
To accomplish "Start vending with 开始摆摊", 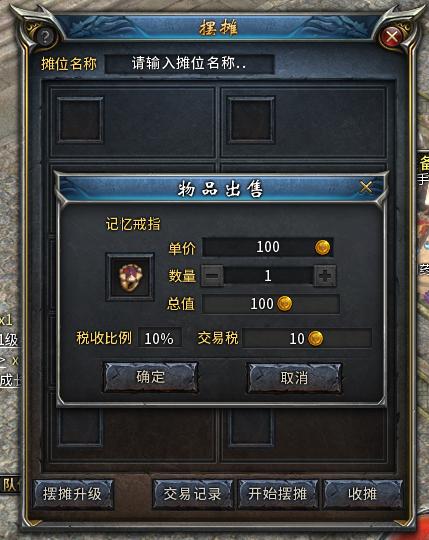I will point(278,495).
